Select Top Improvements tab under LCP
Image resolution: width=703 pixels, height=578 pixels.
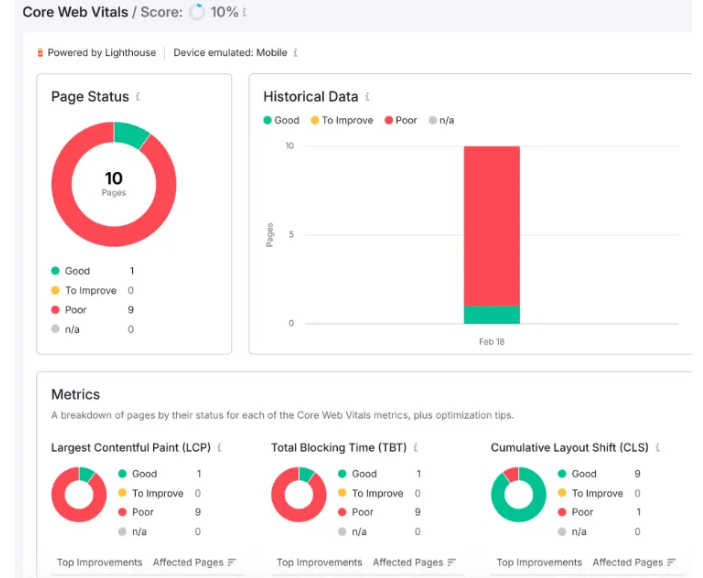[99, 562]
